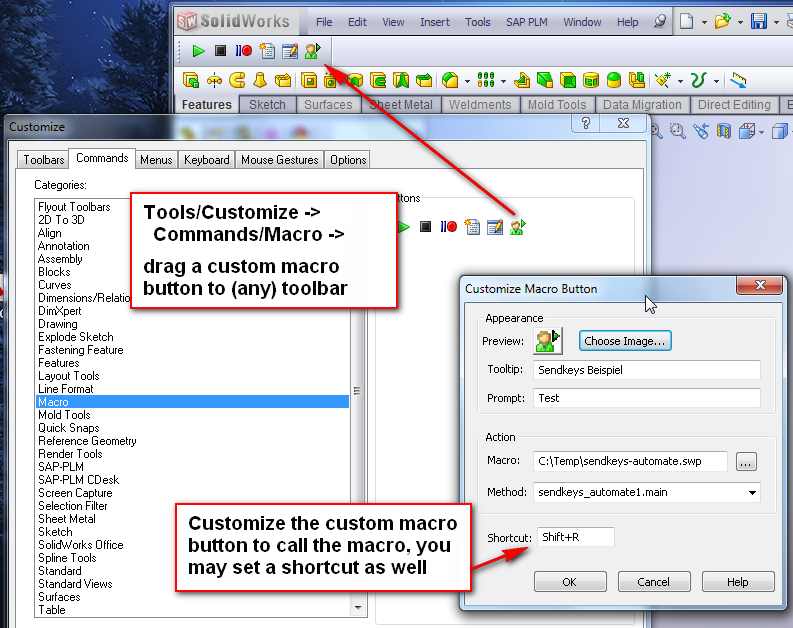Click the Save disk icon
The height and width of the screenshot is (628, 793).
[759, 22]
